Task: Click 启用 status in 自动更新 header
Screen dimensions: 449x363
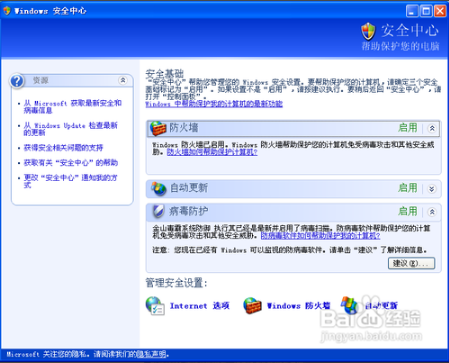Action: click(408, 188)
